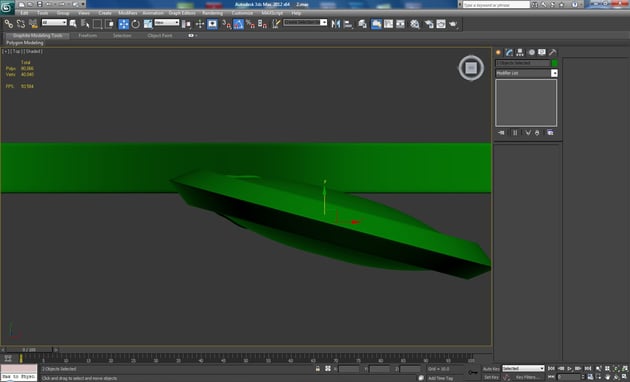Click the viewport [+] label menu
The image size is (630, 382).
(6, 51)
